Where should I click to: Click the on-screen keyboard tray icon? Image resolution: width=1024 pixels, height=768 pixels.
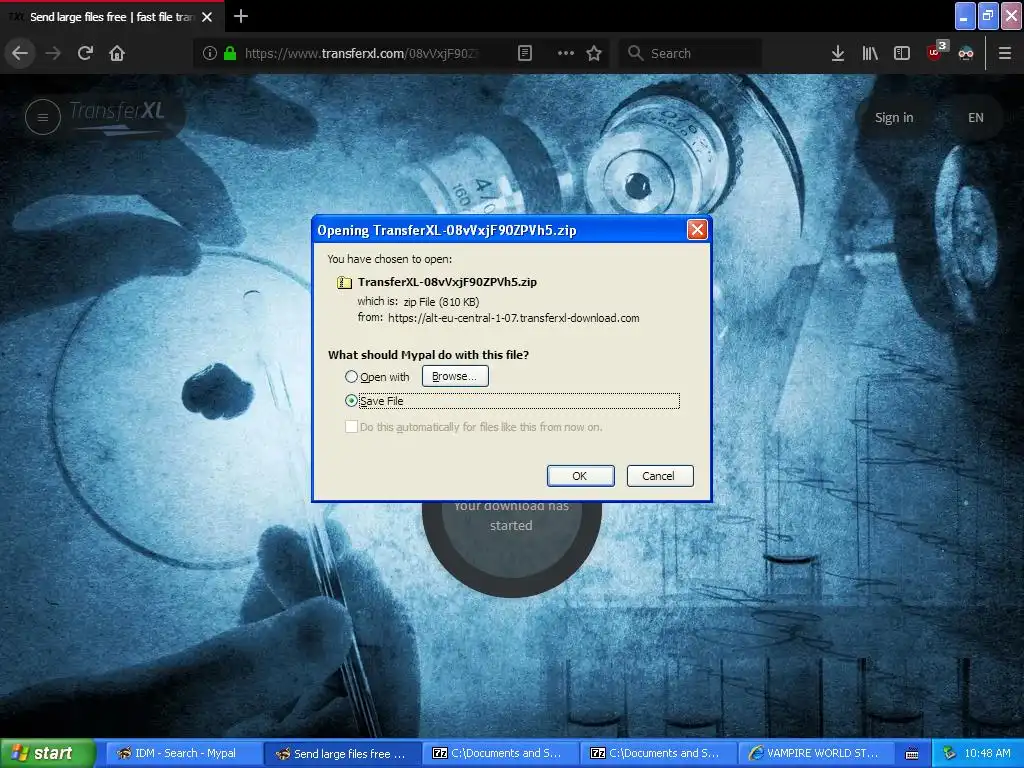click(912, 754)
